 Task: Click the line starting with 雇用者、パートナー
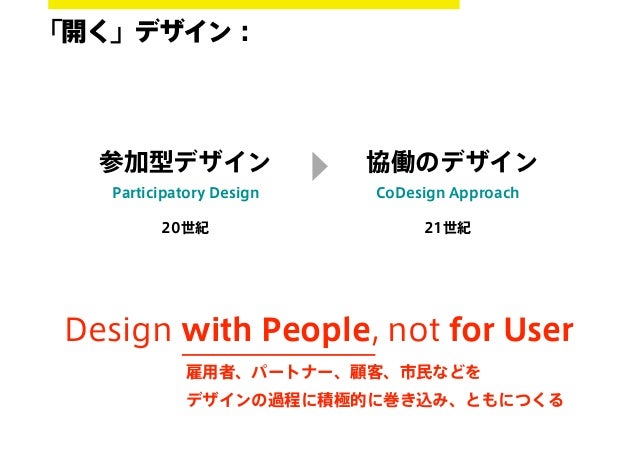(333, 372)
